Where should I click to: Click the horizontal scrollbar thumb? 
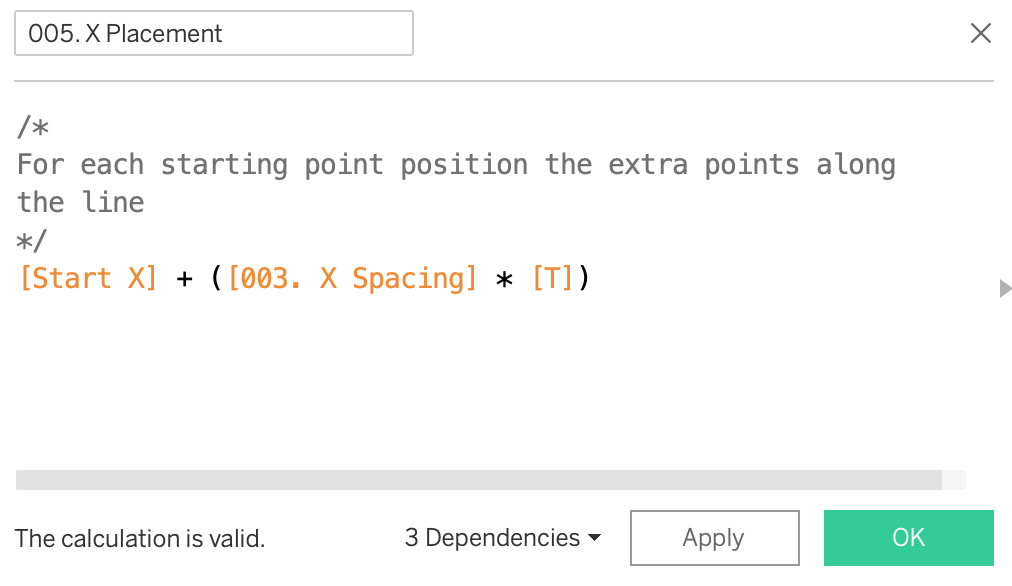(478, 480)
